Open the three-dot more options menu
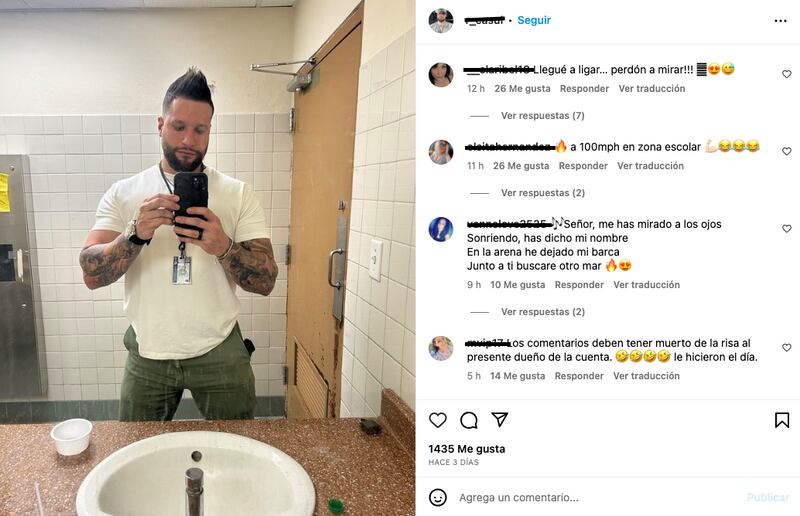 pos(780,21)
